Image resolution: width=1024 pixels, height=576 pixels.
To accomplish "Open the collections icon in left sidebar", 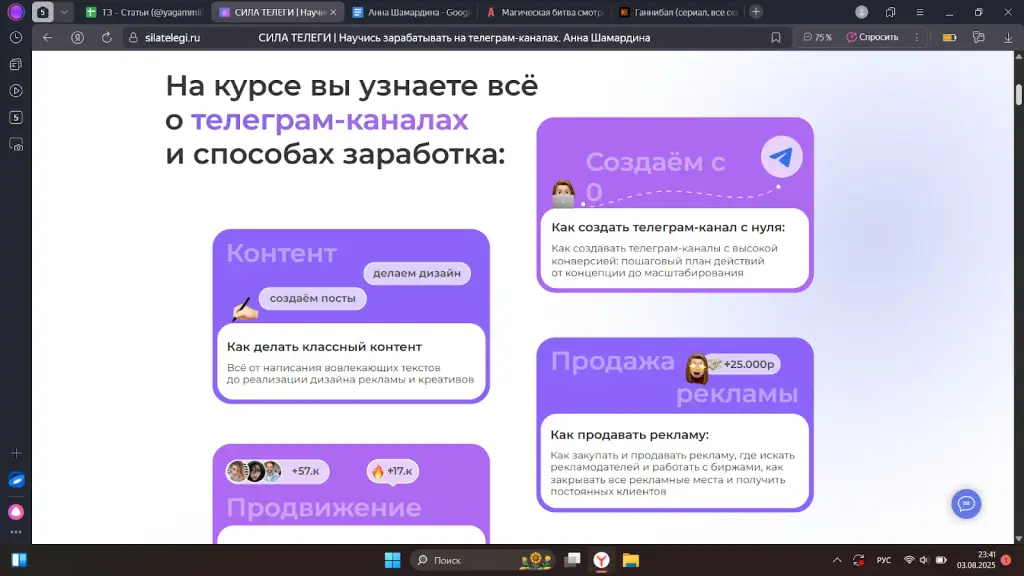I will pyautogui.click(x=16, y=64).
